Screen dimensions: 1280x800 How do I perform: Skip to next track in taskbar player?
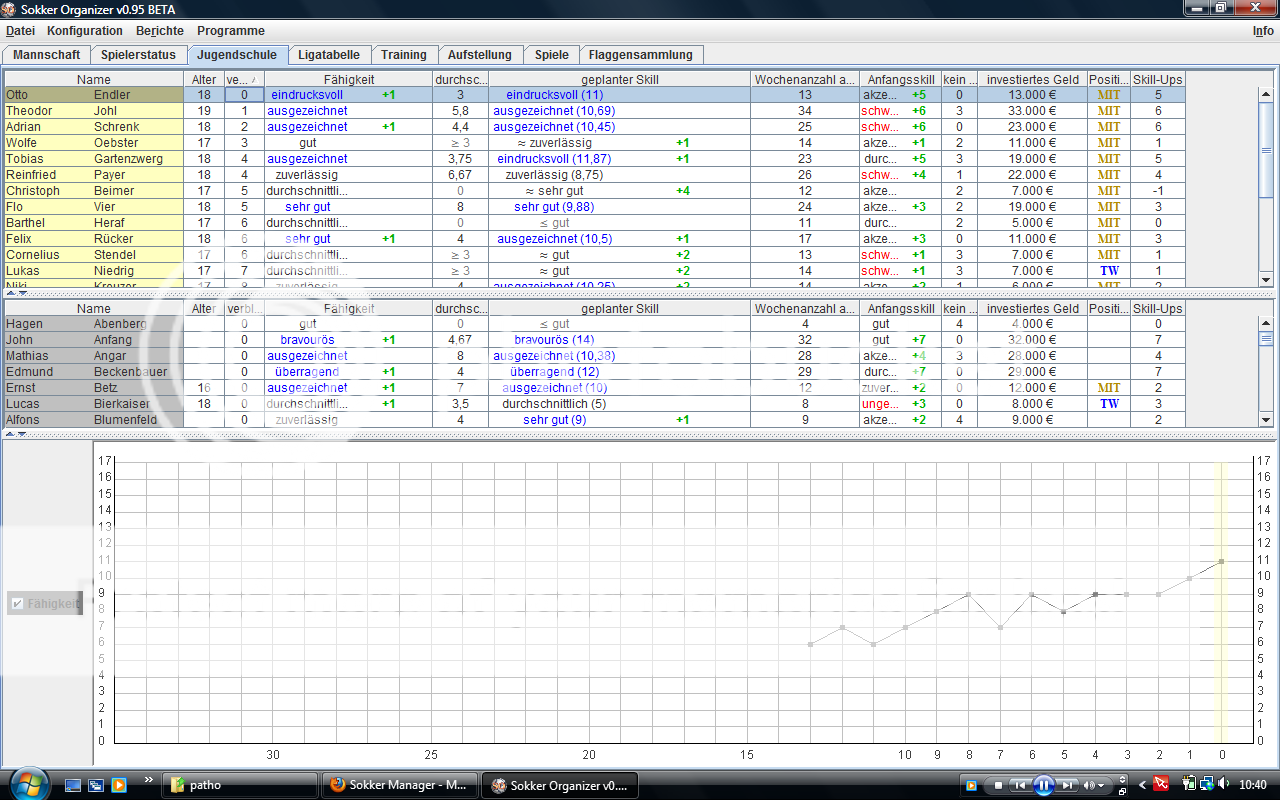pyautogui.click(x=1068, y=785)
